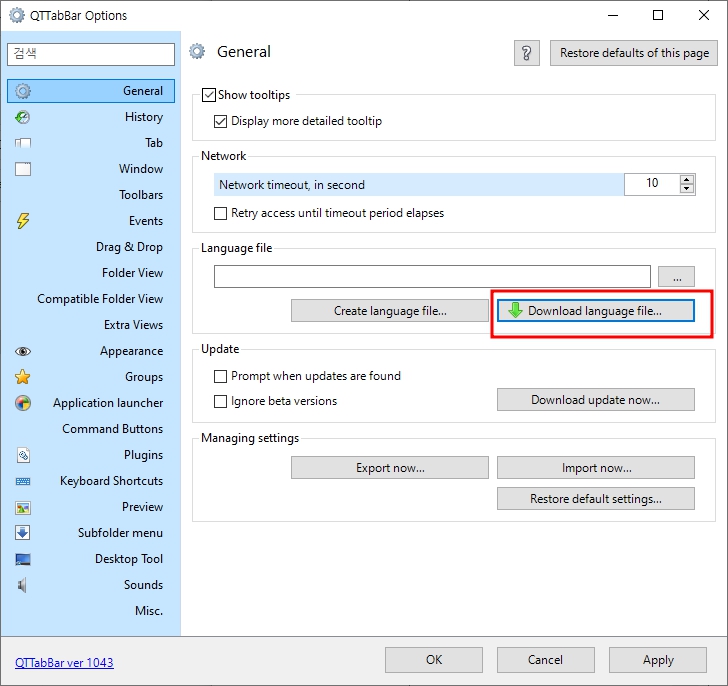Click Export now button

[x=390, y=467]
